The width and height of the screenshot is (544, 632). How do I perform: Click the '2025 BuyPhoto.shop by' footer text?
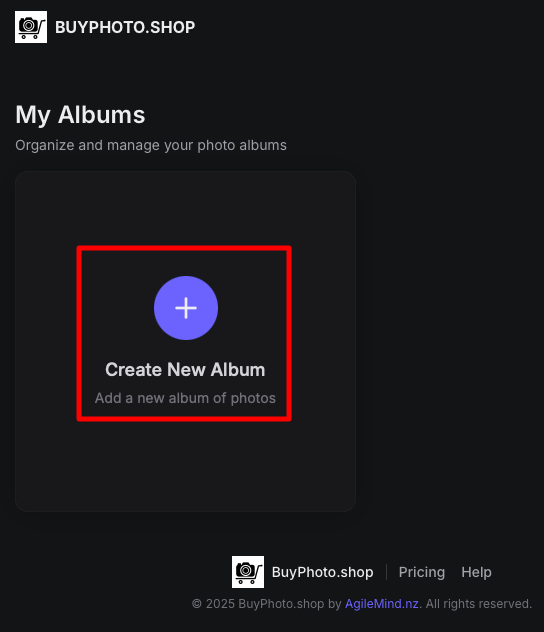click(274, 604)
